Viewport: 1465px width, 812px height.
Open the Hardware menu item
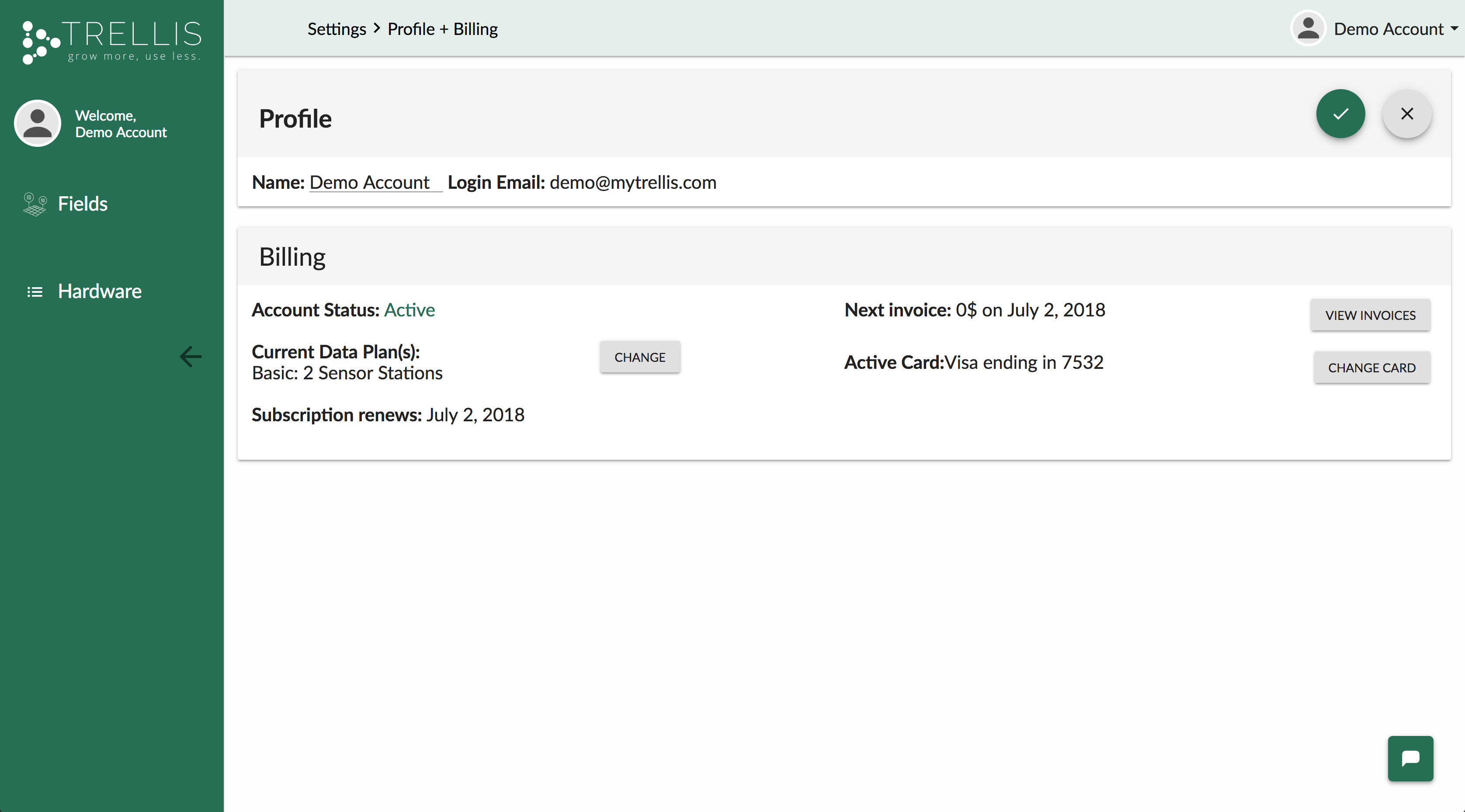tap(100, 291)
